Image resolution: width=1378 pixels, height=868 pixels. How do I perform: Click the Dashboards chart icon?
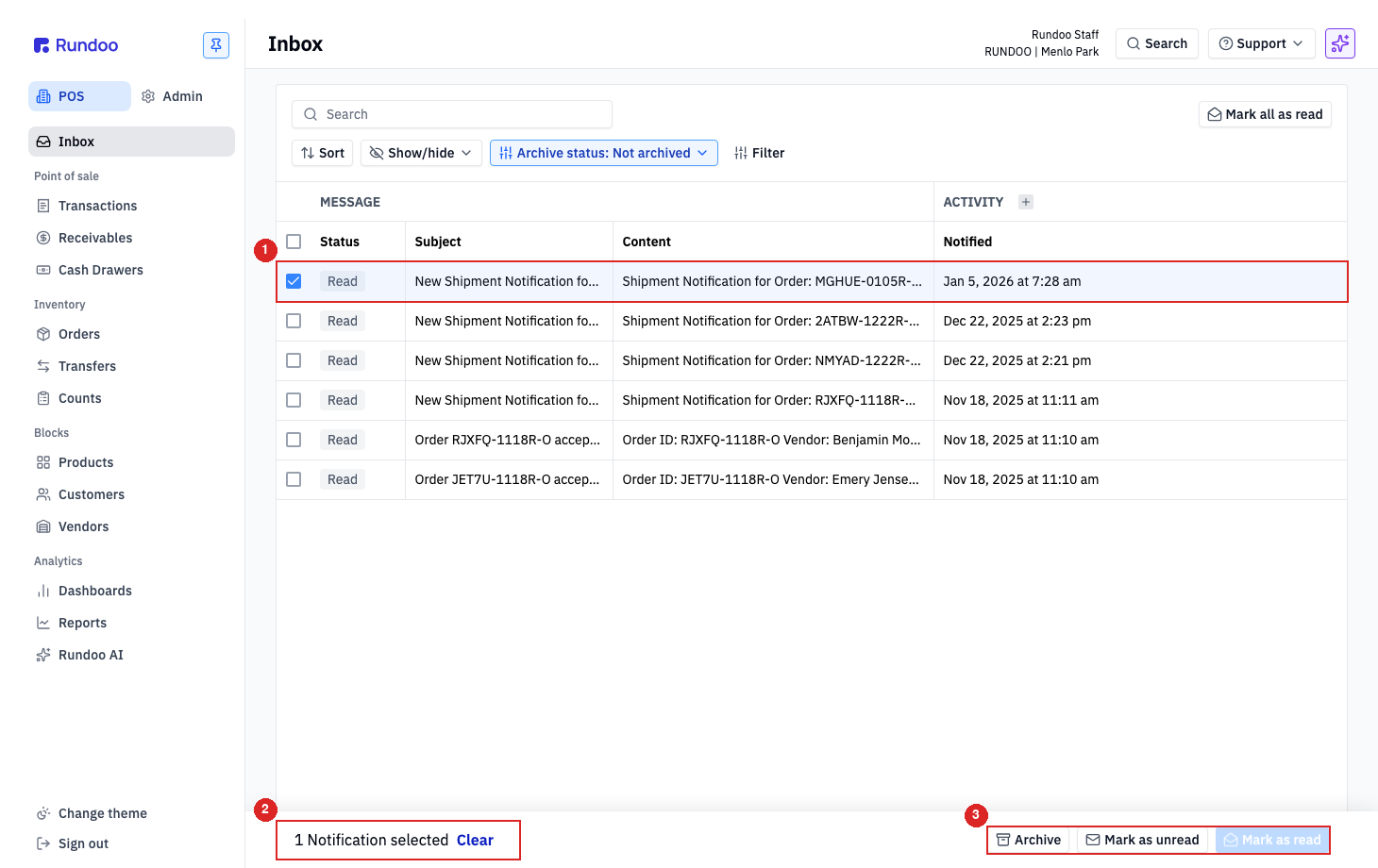(43, 591)
